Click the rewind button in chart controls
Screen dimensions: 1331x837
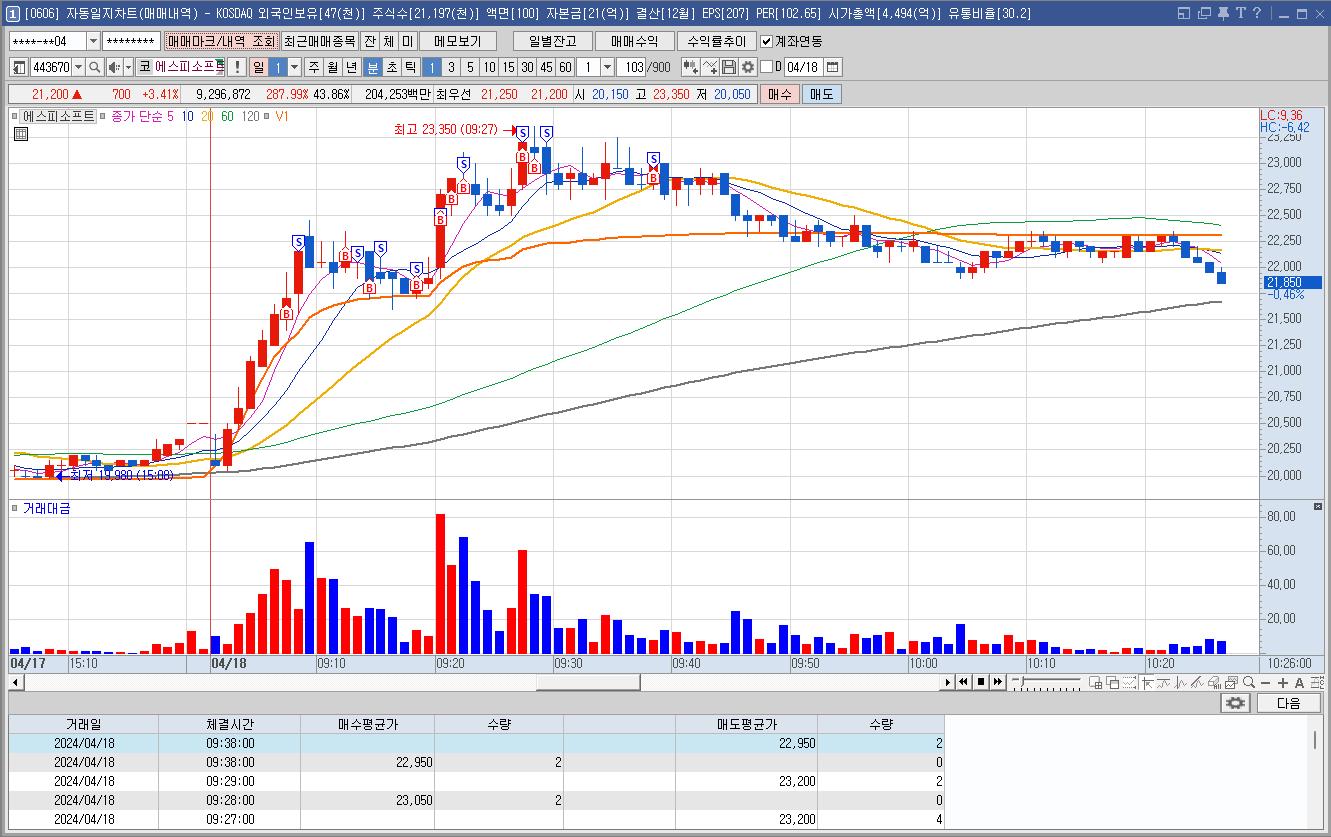pyautogui.click(x=963, y=682)
